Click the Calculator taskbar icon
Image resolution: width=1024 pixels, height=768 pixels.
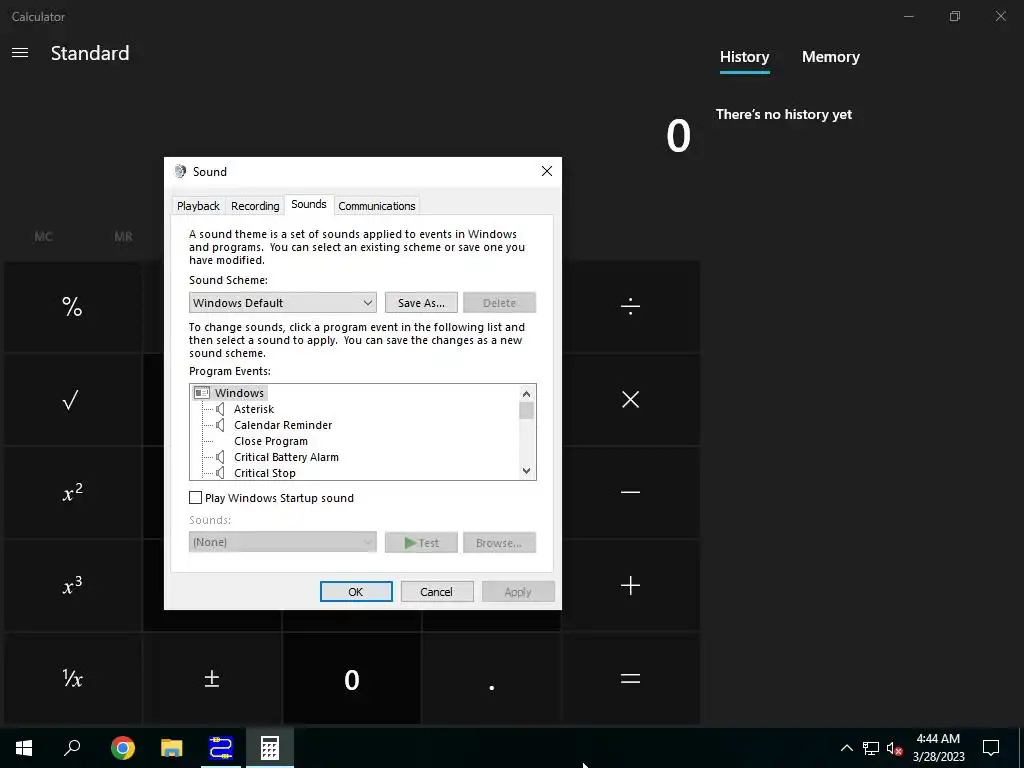click(x=270, y=748)
